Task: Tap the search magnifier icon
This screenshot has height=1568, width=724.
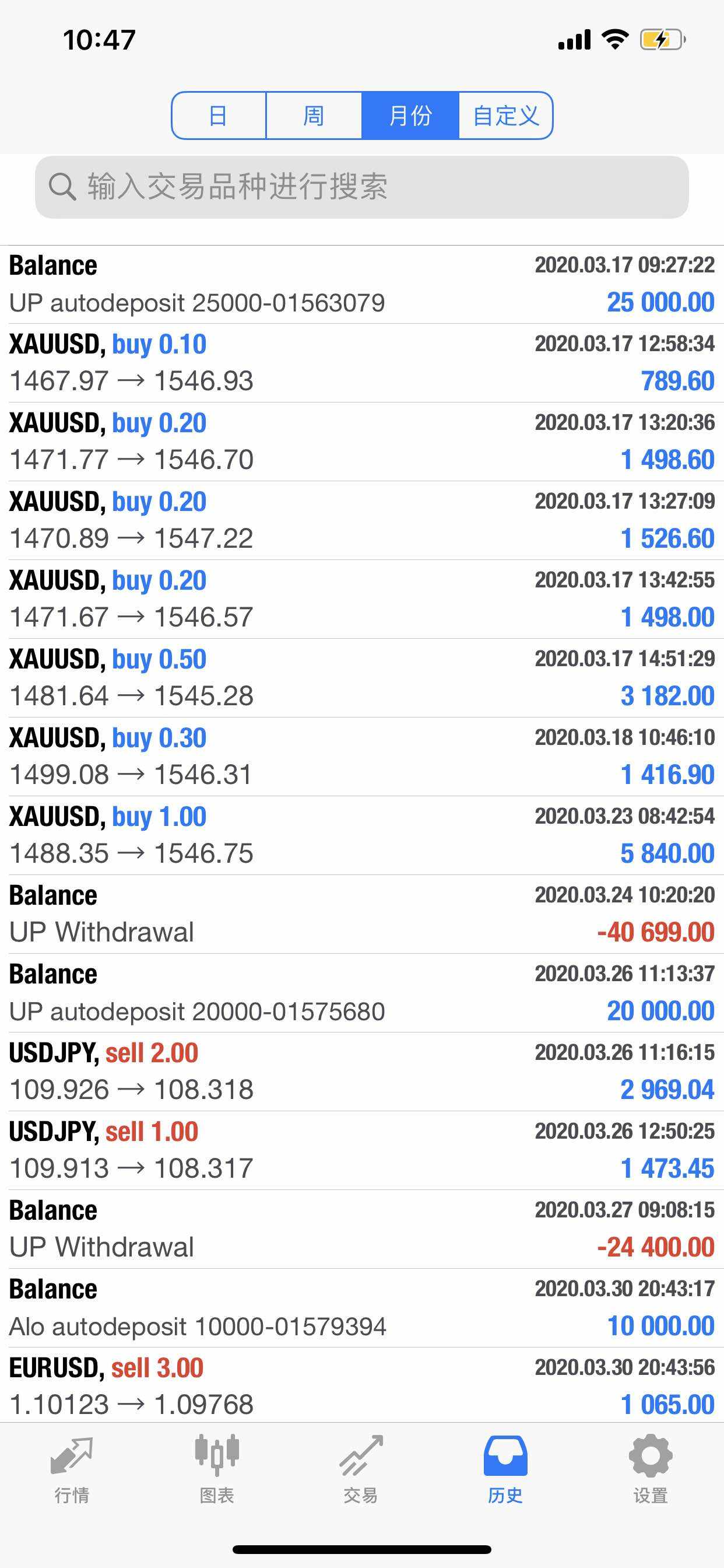Action: coord(62,187)
